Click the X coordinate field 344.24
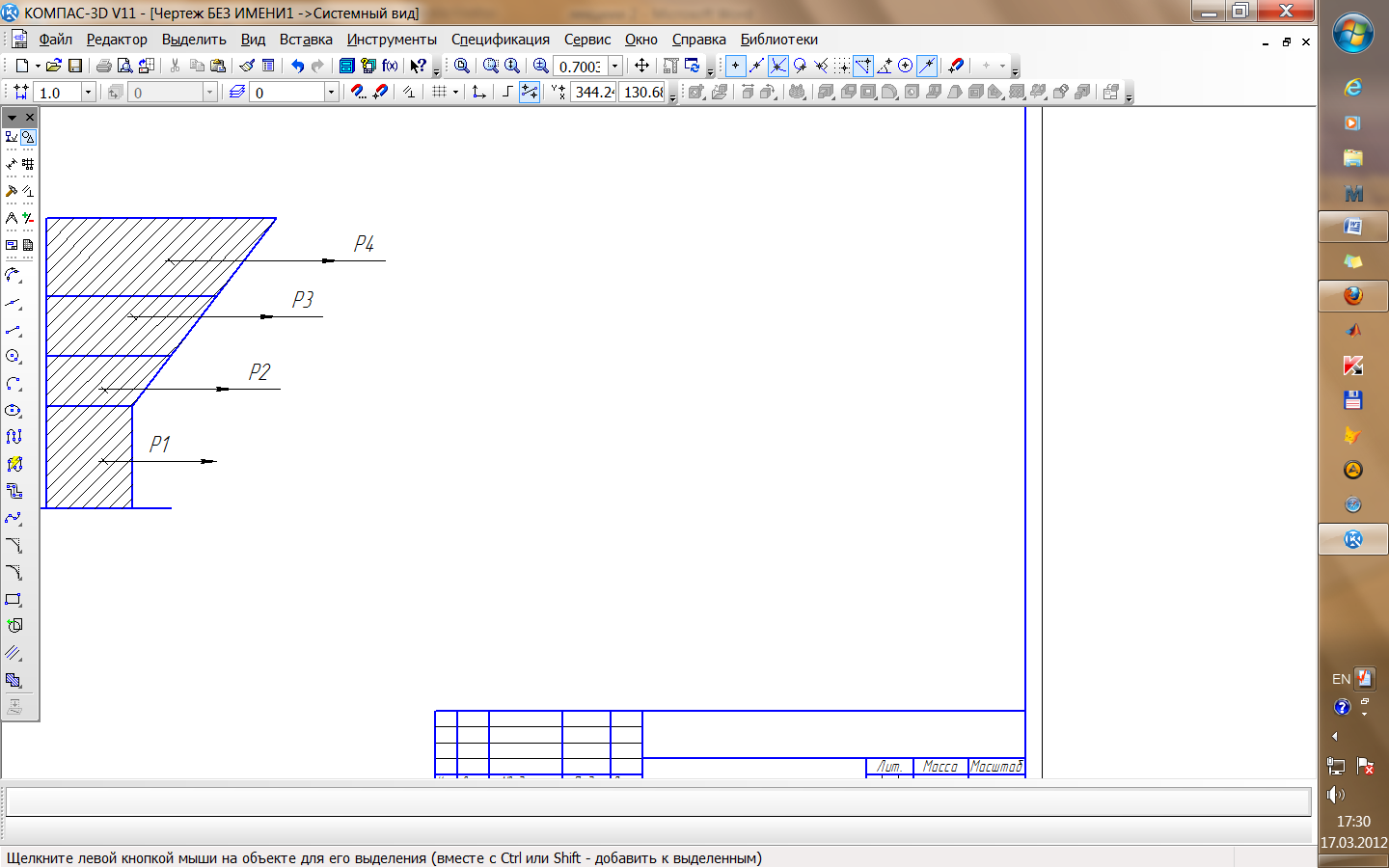The width and height of the screenshot is (1389, 868). coord(593,93)
